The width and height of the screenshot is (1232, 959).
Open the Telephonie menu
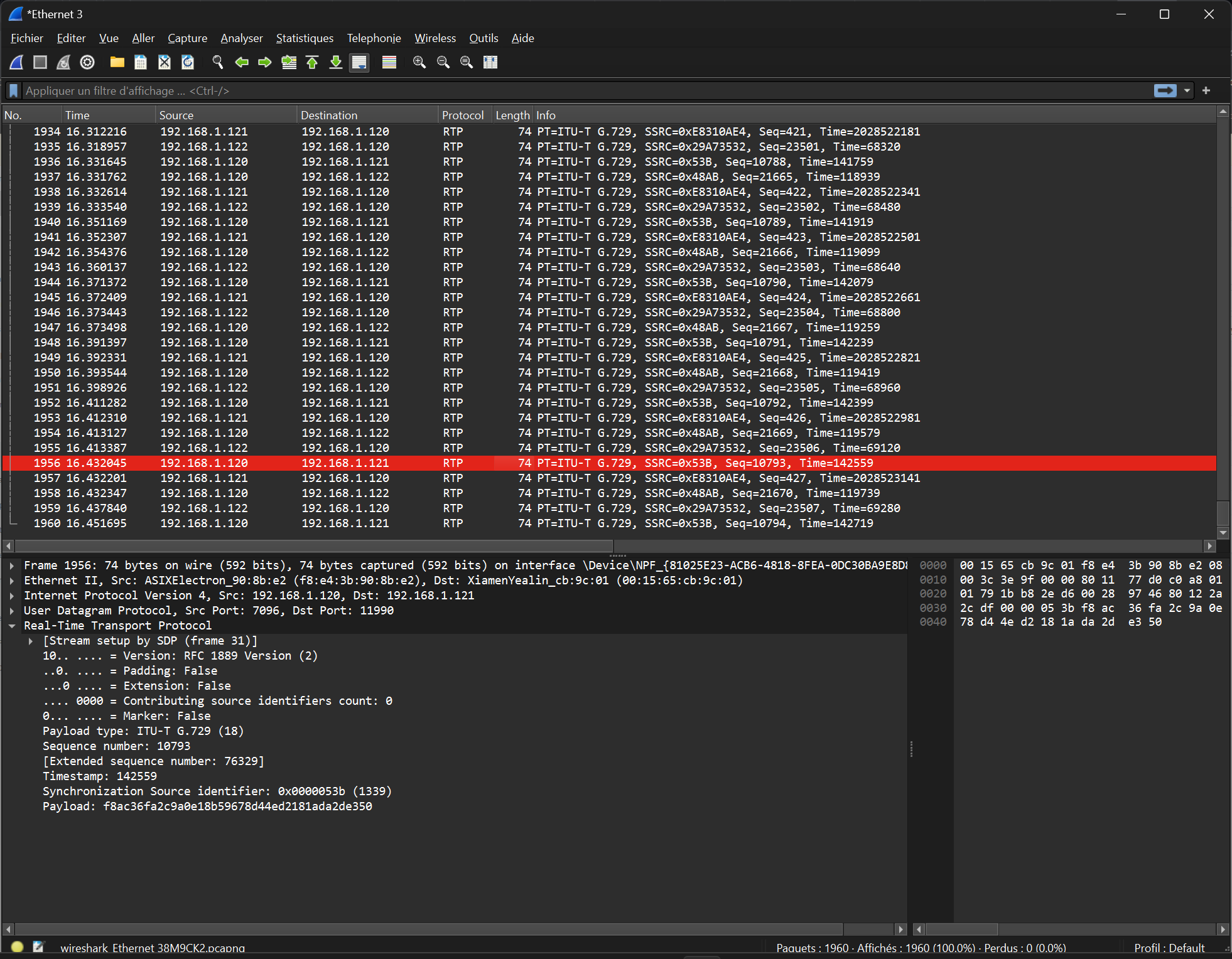point(374,38)
